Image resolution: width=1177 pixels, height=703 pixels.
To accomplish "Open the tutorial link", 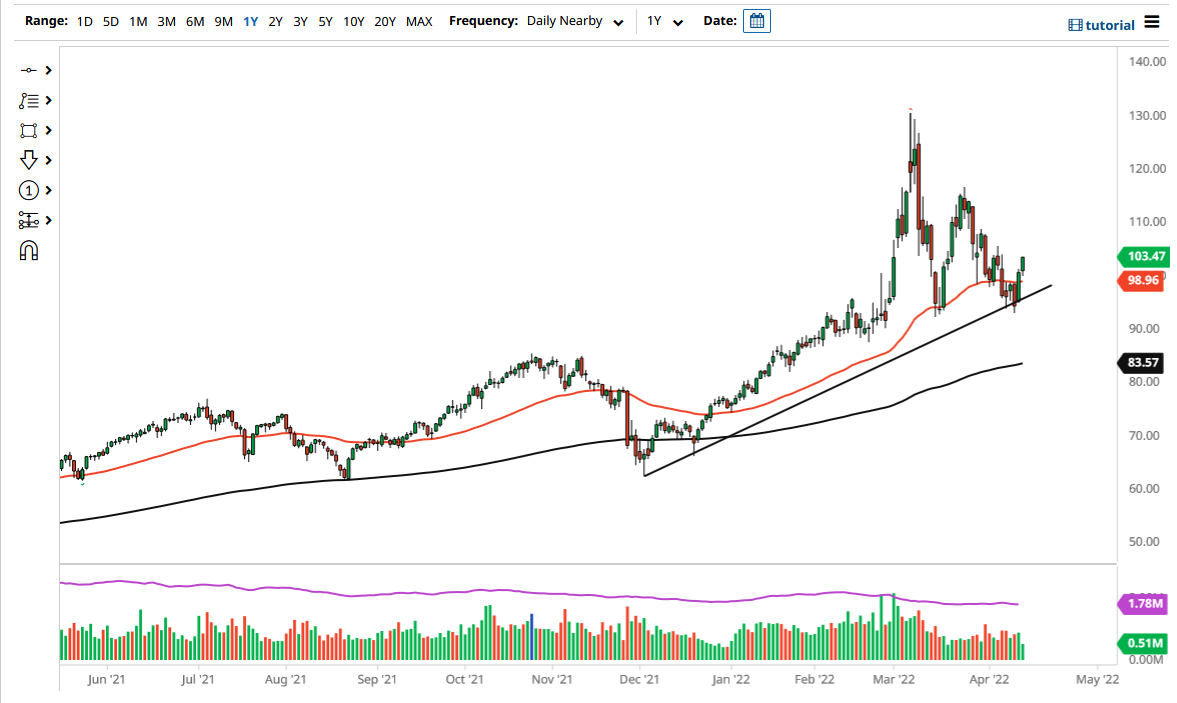I will pyautogui.click(x=1109, y=26).
